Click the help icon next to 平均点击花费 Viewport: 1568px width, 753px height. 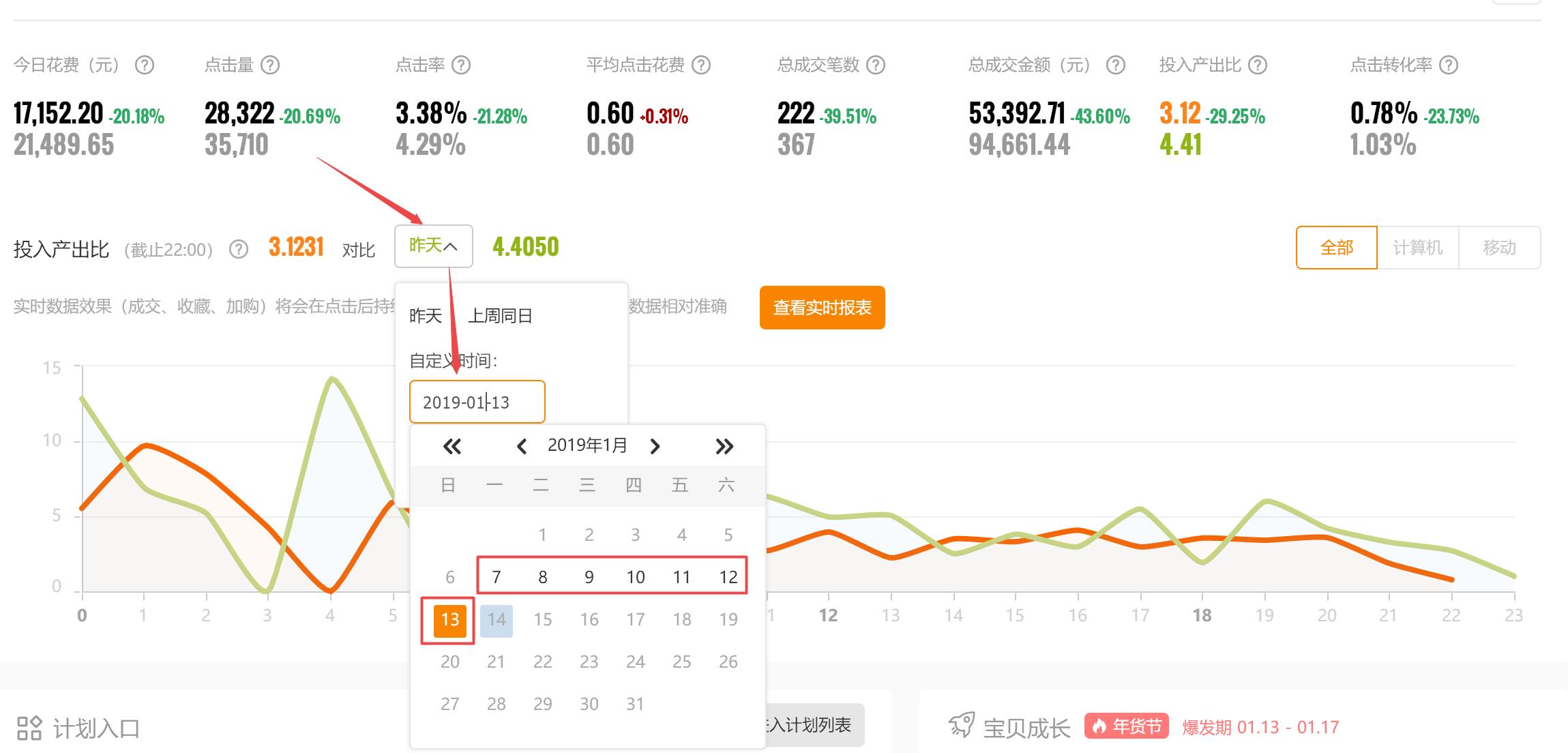(x=700, y=65)
